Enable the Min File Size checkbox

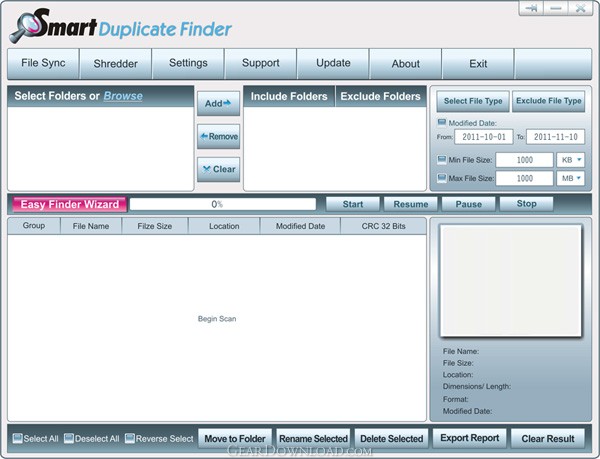pyautogui.click(x=442, y=160)
